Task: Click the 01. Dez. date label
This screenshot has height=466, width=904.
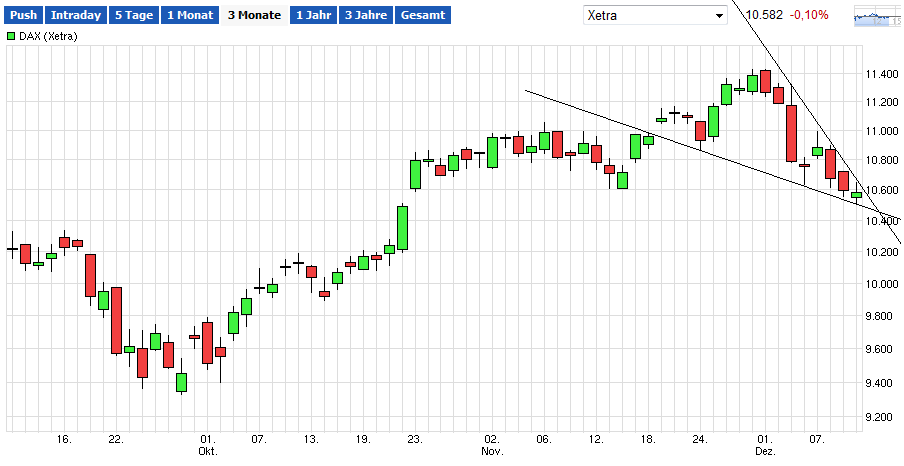Action: pos(765,445)
